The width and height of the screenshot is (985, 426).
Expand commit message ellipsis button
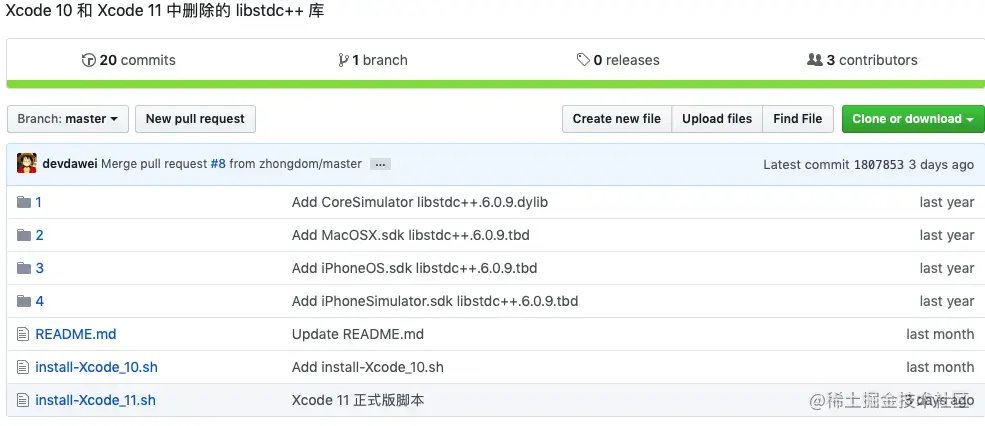[380, 165]
